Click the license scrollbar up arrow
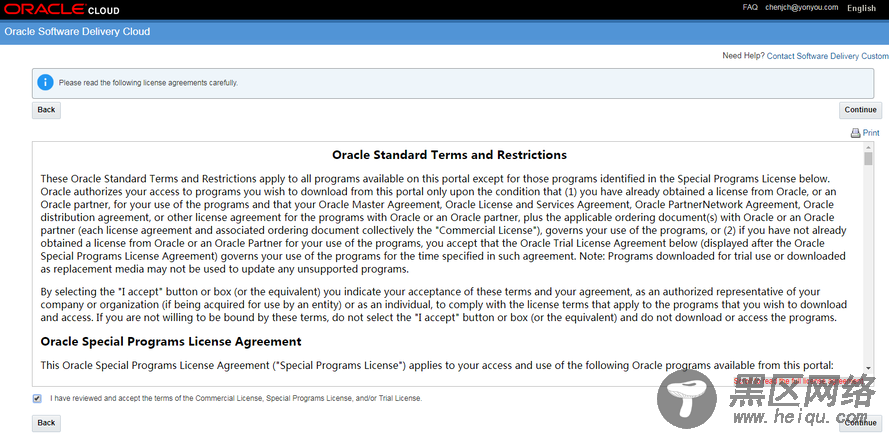Screen dimensions: 889x434 point(868,146)
